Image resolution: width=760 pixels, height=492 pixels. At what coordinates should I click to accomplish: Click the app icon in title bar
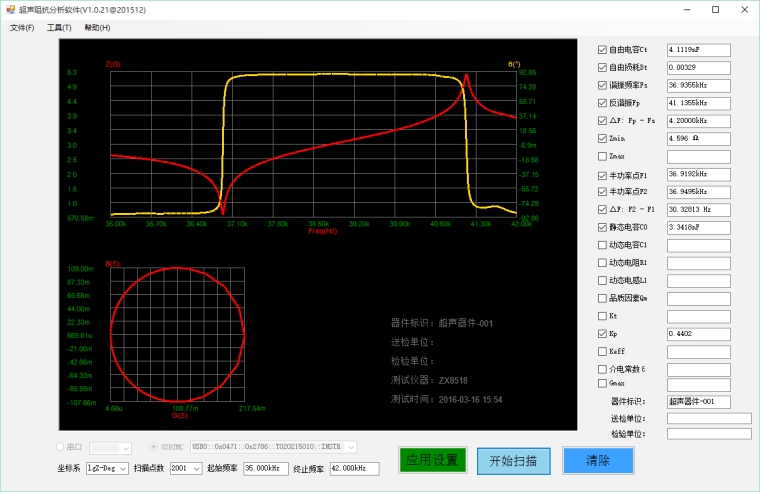11,9
